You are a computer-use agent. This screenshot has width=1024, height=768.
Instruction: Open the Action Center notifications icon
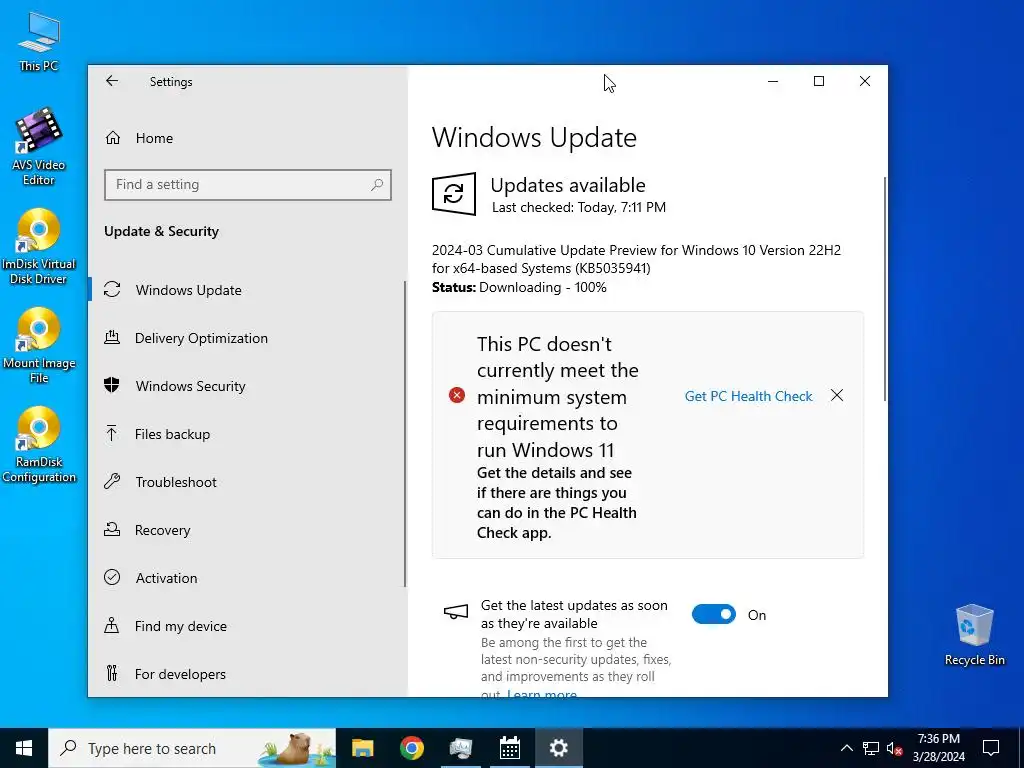tap(991, 748)
